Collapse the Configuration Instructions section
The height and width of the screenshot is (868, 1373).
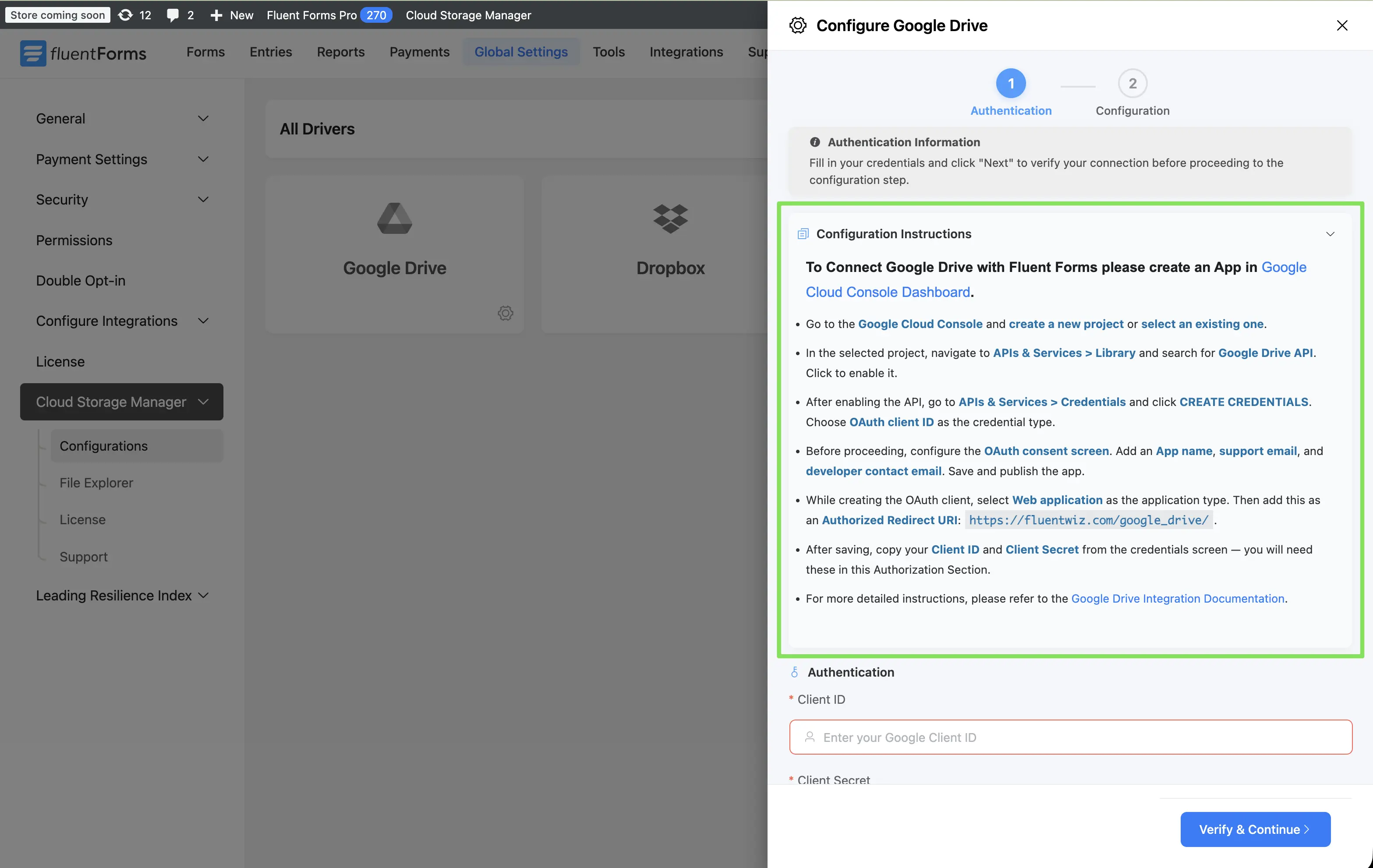1331,234
